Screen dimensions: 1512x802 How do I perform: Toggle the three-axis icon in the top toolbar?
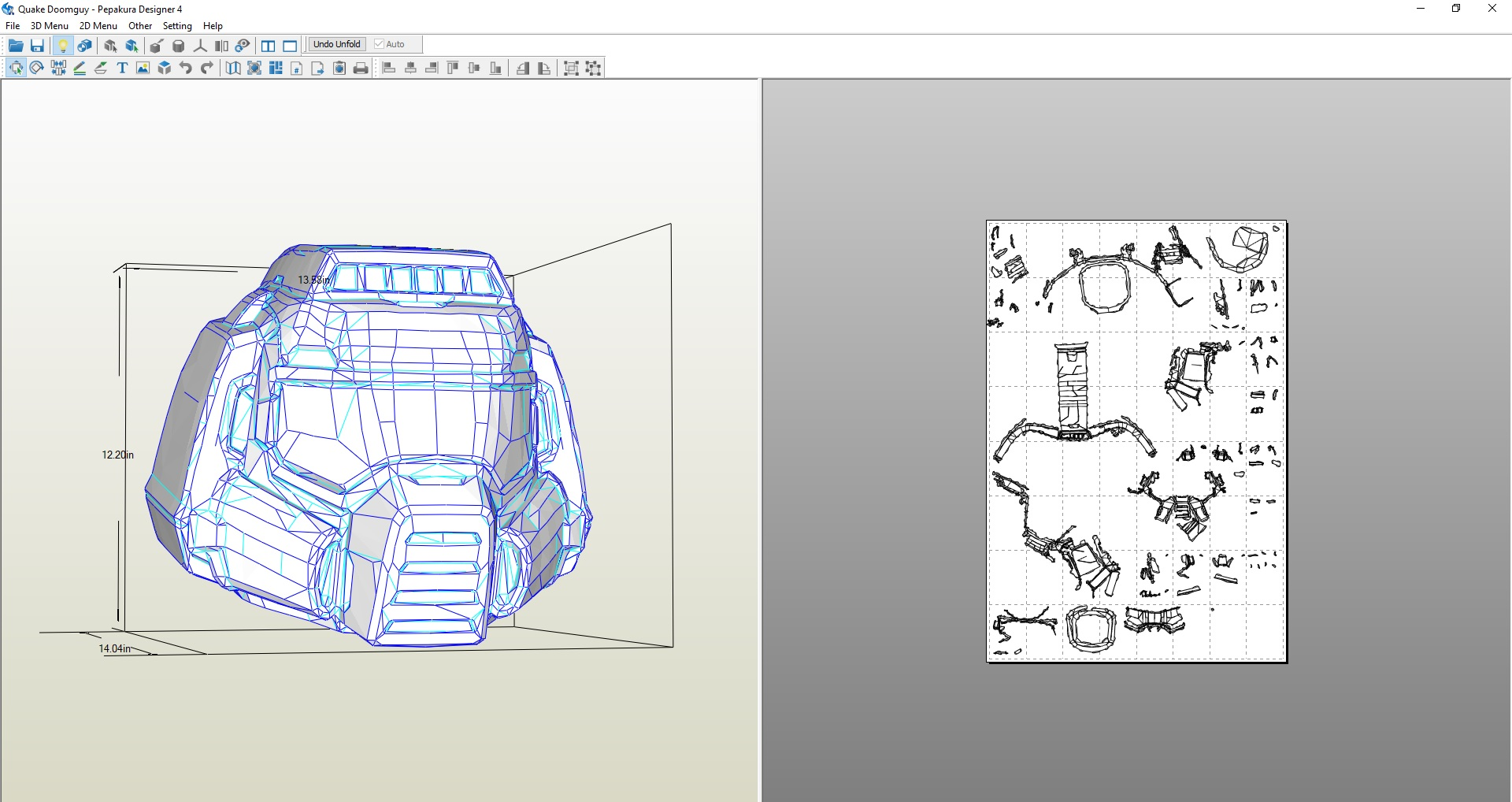click(200, 46)
